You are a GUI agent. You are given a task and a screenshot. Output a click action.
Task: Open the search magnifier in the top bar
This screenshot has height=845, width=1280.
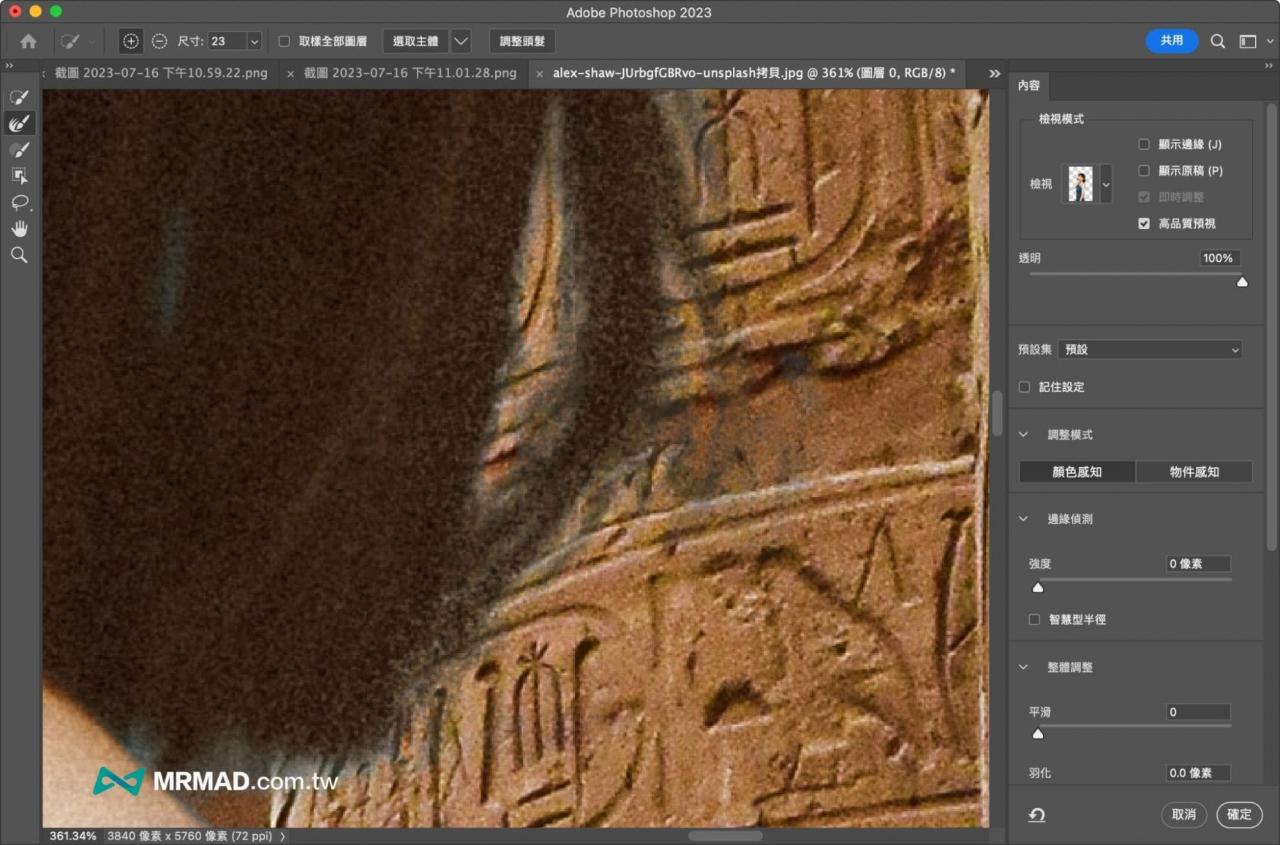coord(1217,41)
